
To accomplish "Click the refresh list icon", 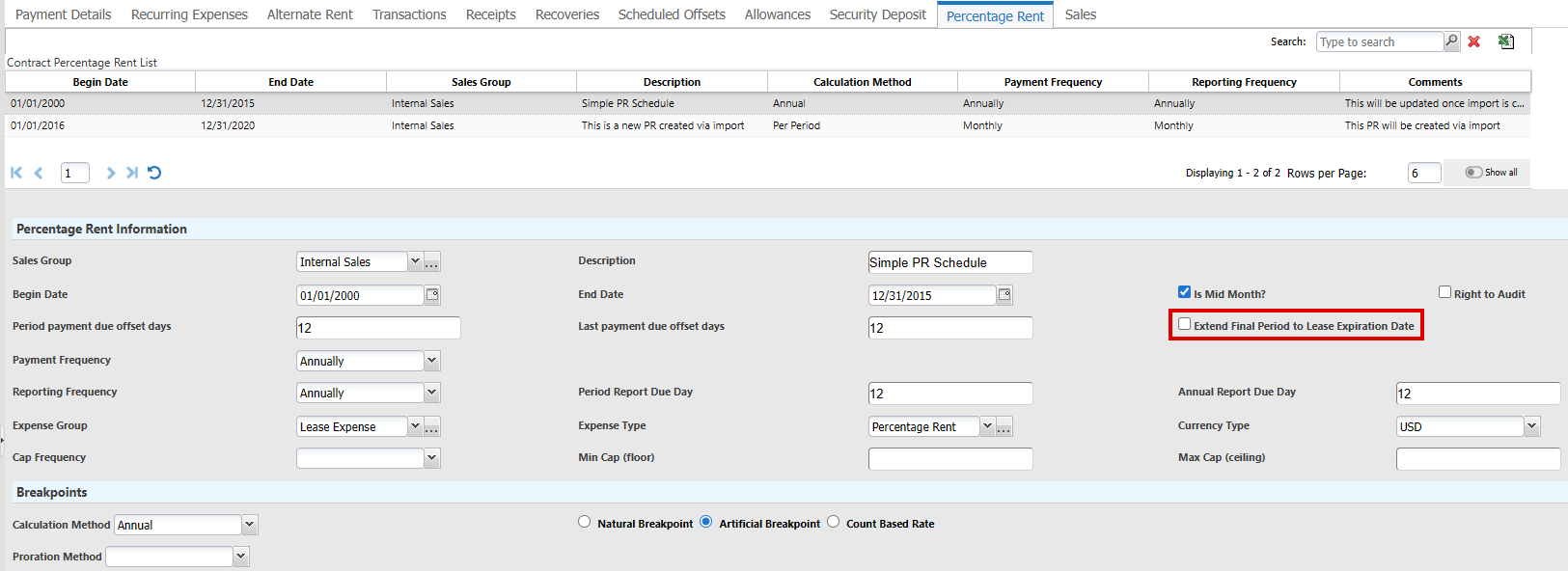I will 154,173.
